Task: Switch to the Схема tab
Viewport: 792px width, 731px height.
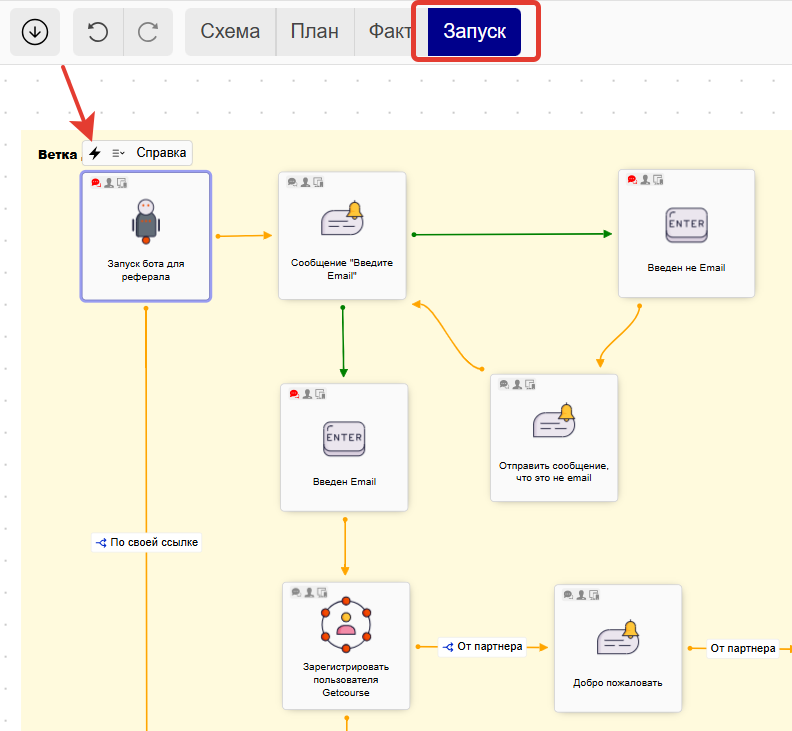Action: click(230, 32)
